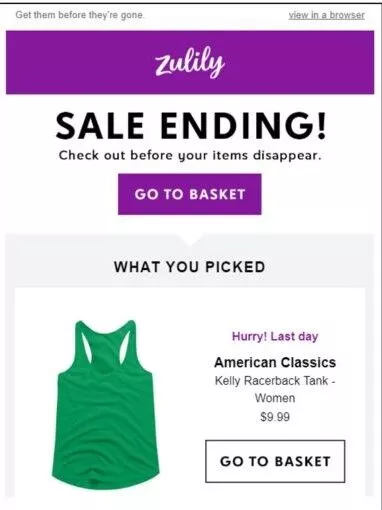This screenshot has height=510, width=382.
Task: Click the Kelly Racerback Tank product title
Action: tap(275, 389)
